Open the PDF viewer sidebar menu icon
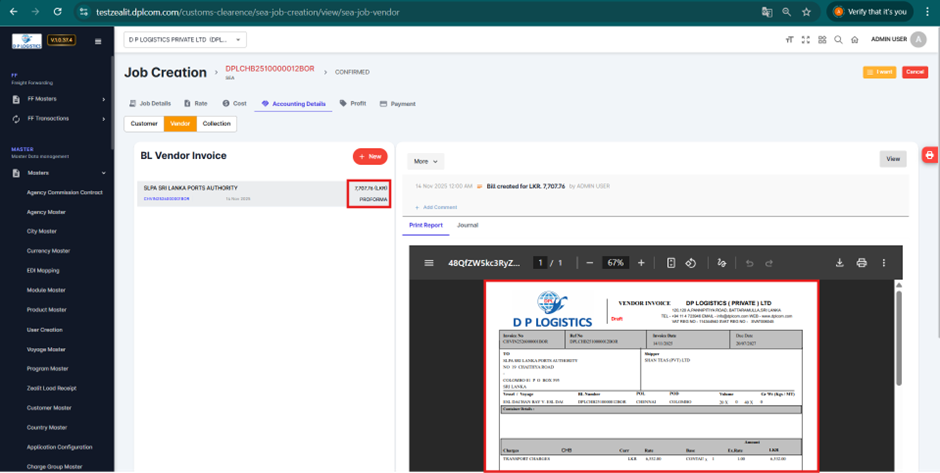The height and width of the screenshot is (473, 940). coord(429,263)
